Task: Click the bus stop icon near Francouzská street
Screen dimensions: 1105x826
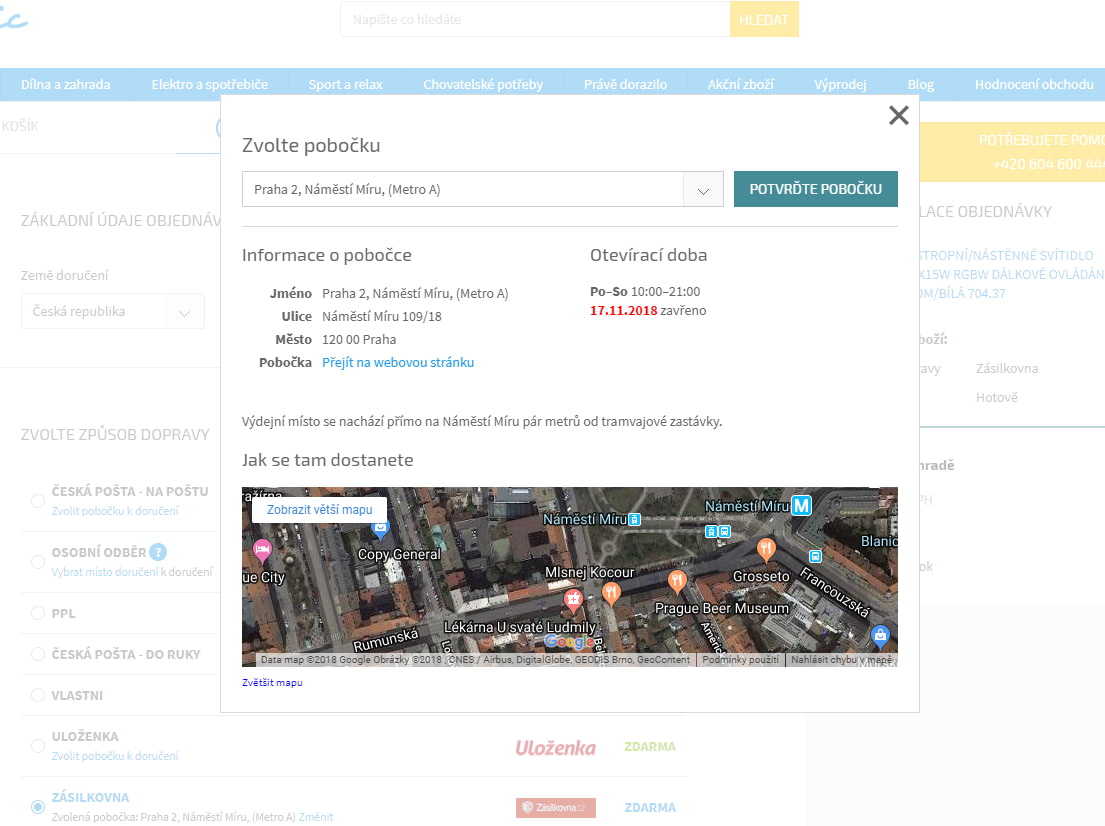Action: [x=815, y=557]
